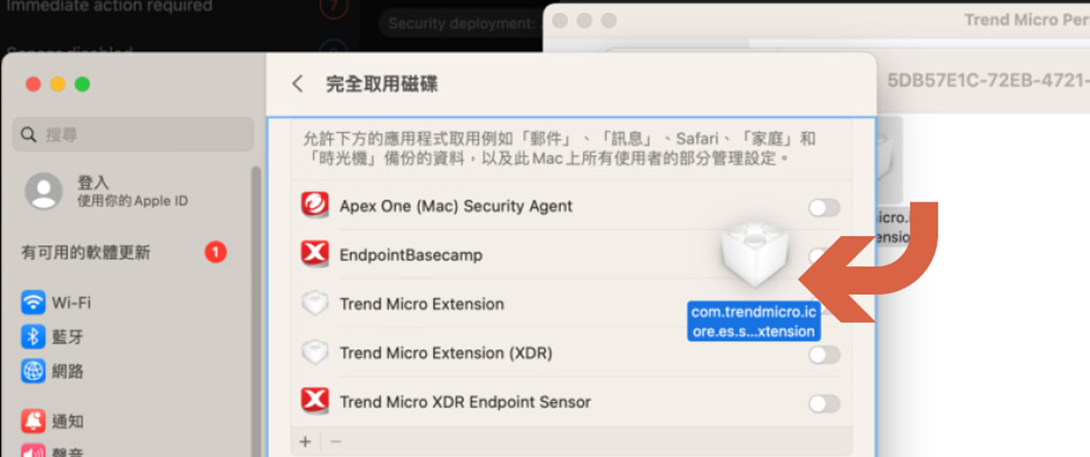This screenshot has width=1090, height=457.
Task: Enable Apex One (Mac) Security Agent toggle
Action: (x=824, y=208)
